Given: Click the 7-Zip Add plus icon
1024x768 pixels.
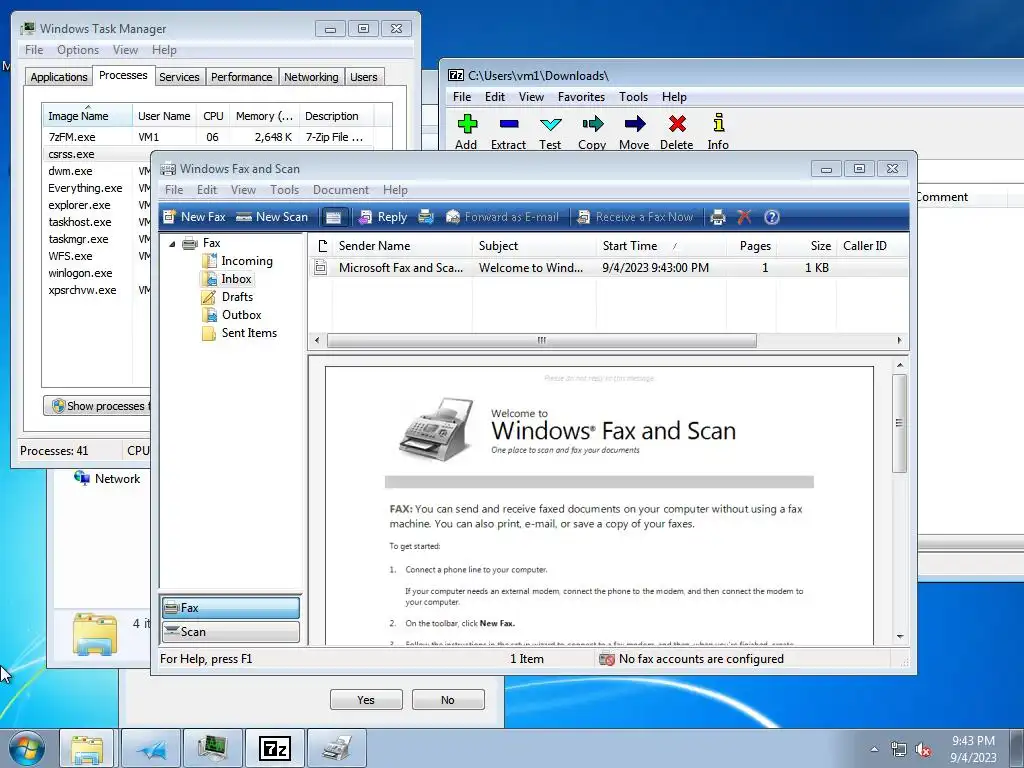Looking at the screenshot, I should [466, 133].
